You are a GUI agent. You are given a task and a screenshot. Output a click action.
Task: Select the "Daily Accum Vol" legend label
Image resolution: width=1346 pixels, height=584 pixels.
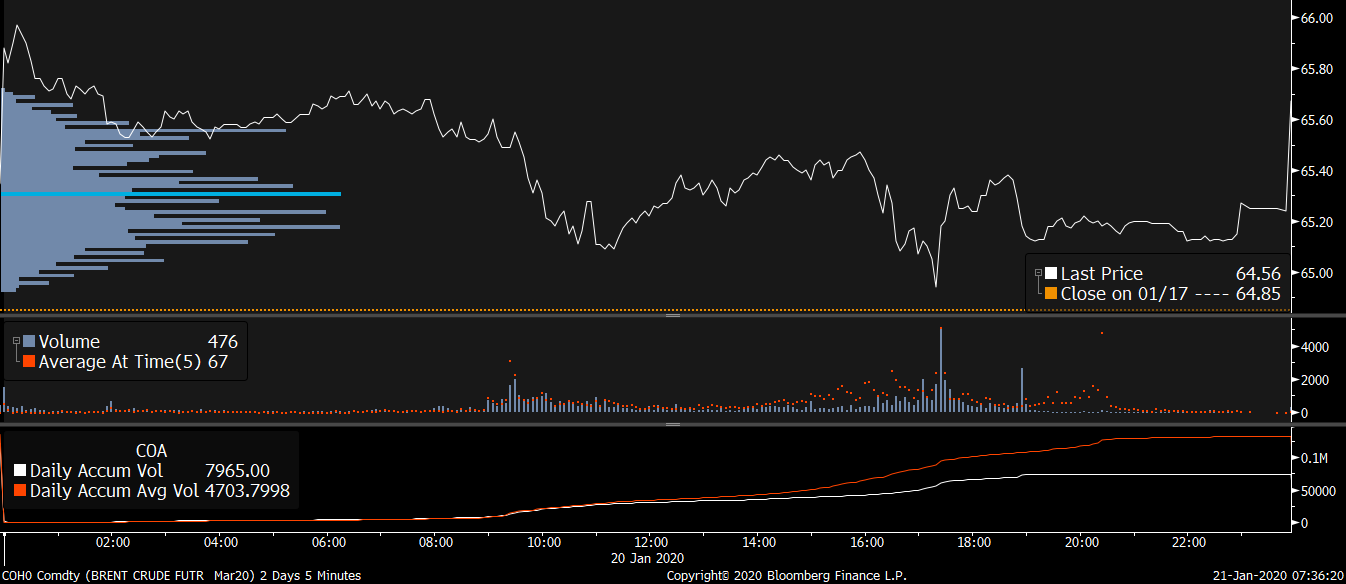(x=96, y=471)
